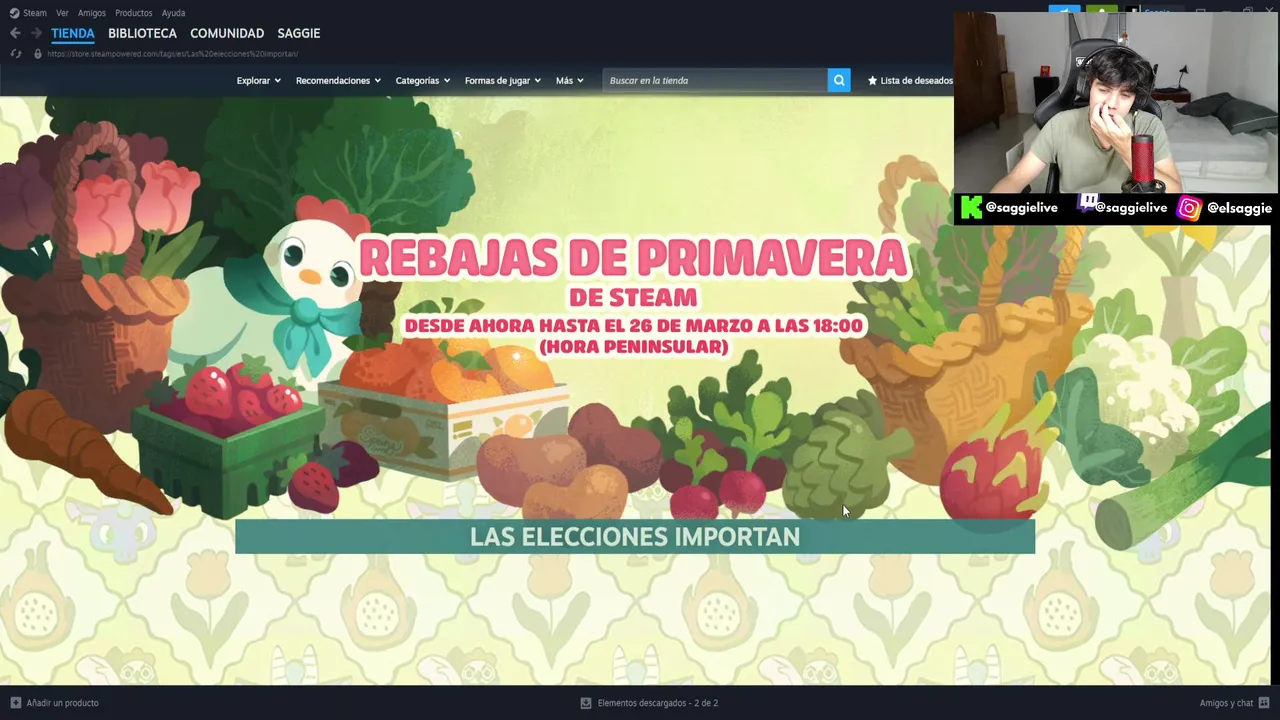Click the Las Elecciones Importan header bar
This screenshot has width=1280, height=720.
635,536
